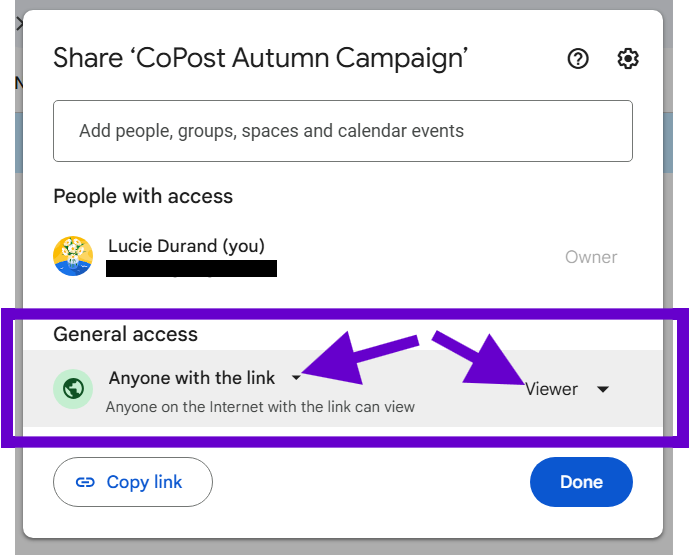
Task: Open share settings gear icon
Action: pyautogui.click(x=628, y=59)
